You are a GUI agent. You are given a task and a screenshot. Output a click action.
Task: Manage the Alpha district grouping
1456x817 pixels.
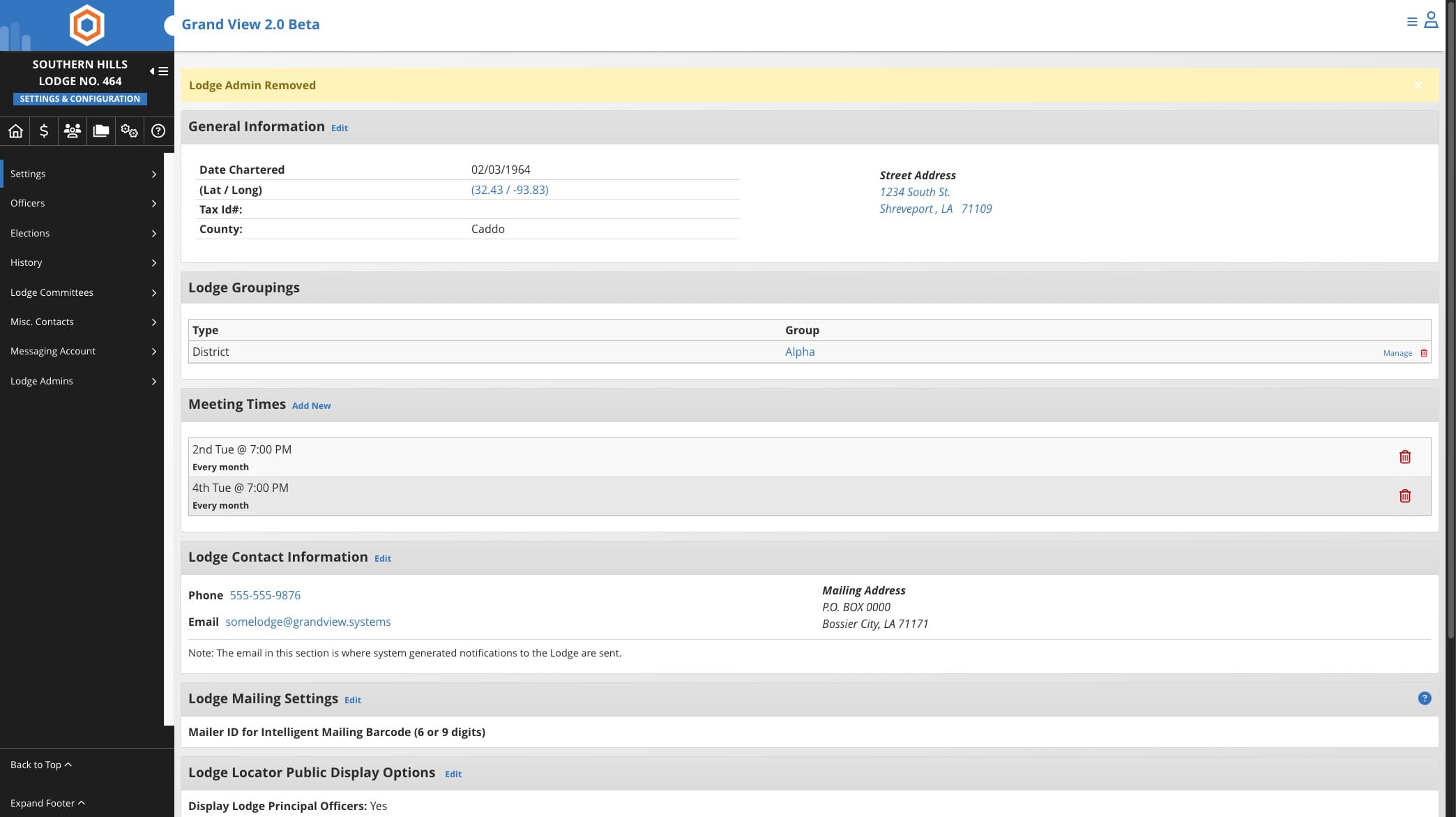1397,353
